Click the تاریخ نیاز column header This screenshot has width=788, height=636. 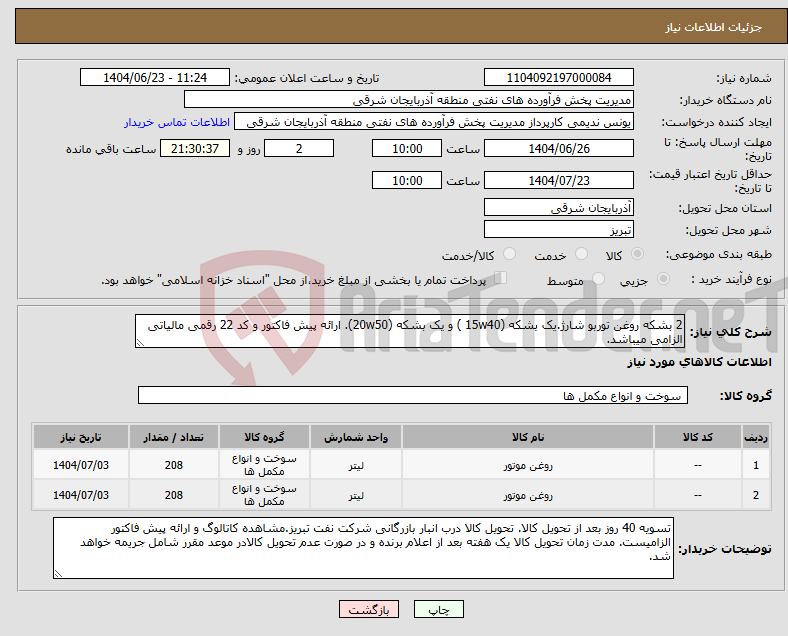pos(81,437)
